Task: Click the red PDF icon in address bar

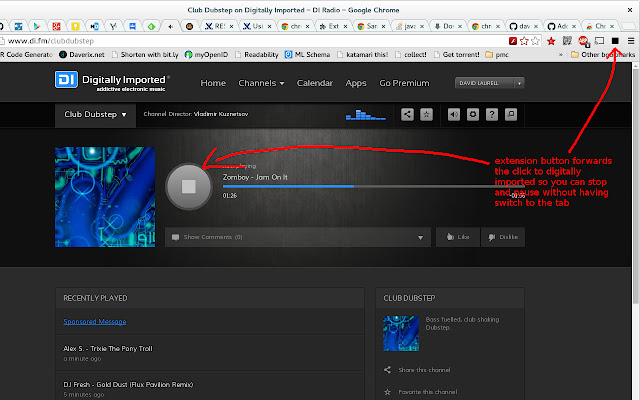Action: click(x=513, y=41)
